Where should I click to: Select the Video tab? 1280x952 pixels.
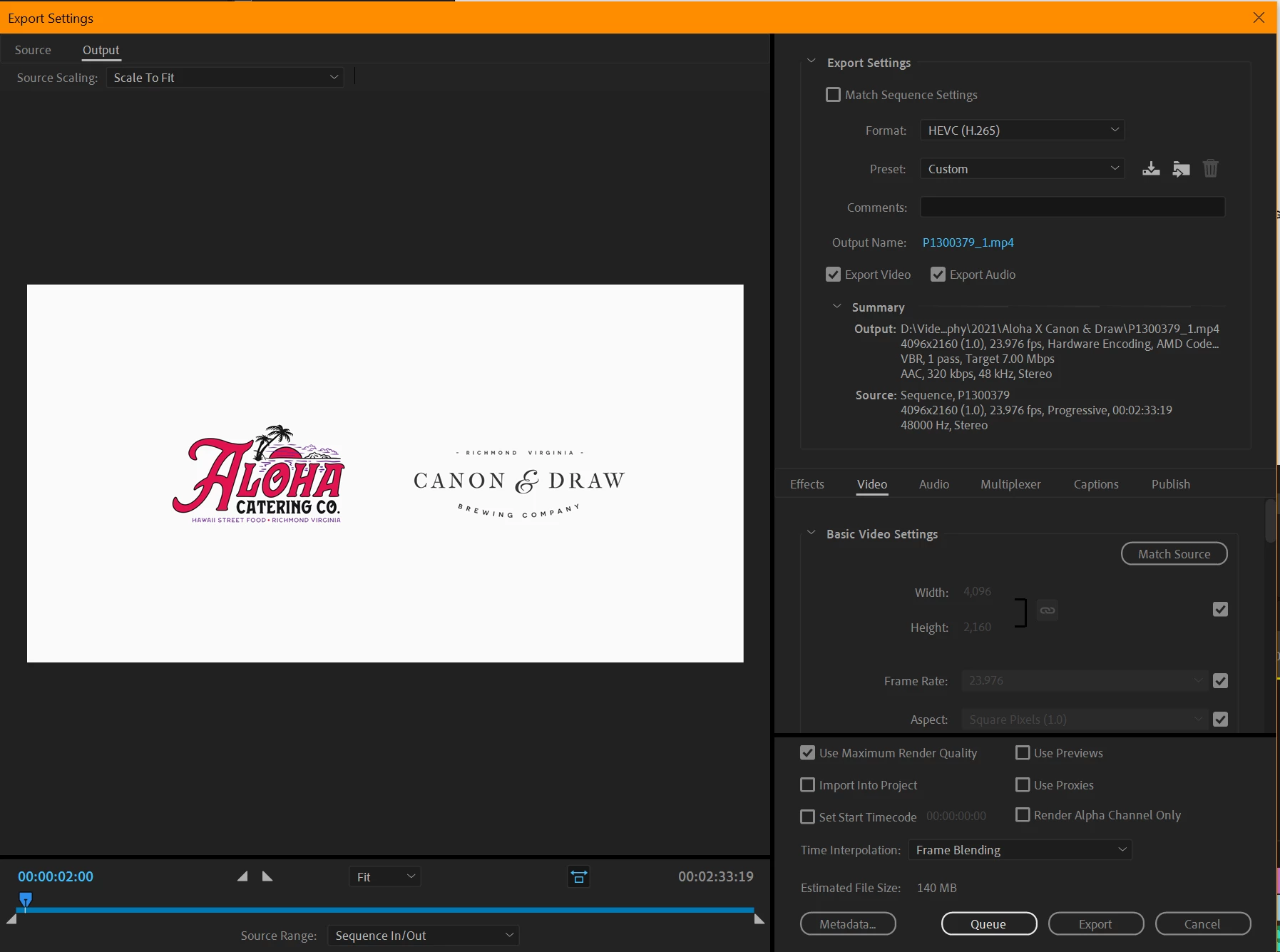[x=871, y=484]
